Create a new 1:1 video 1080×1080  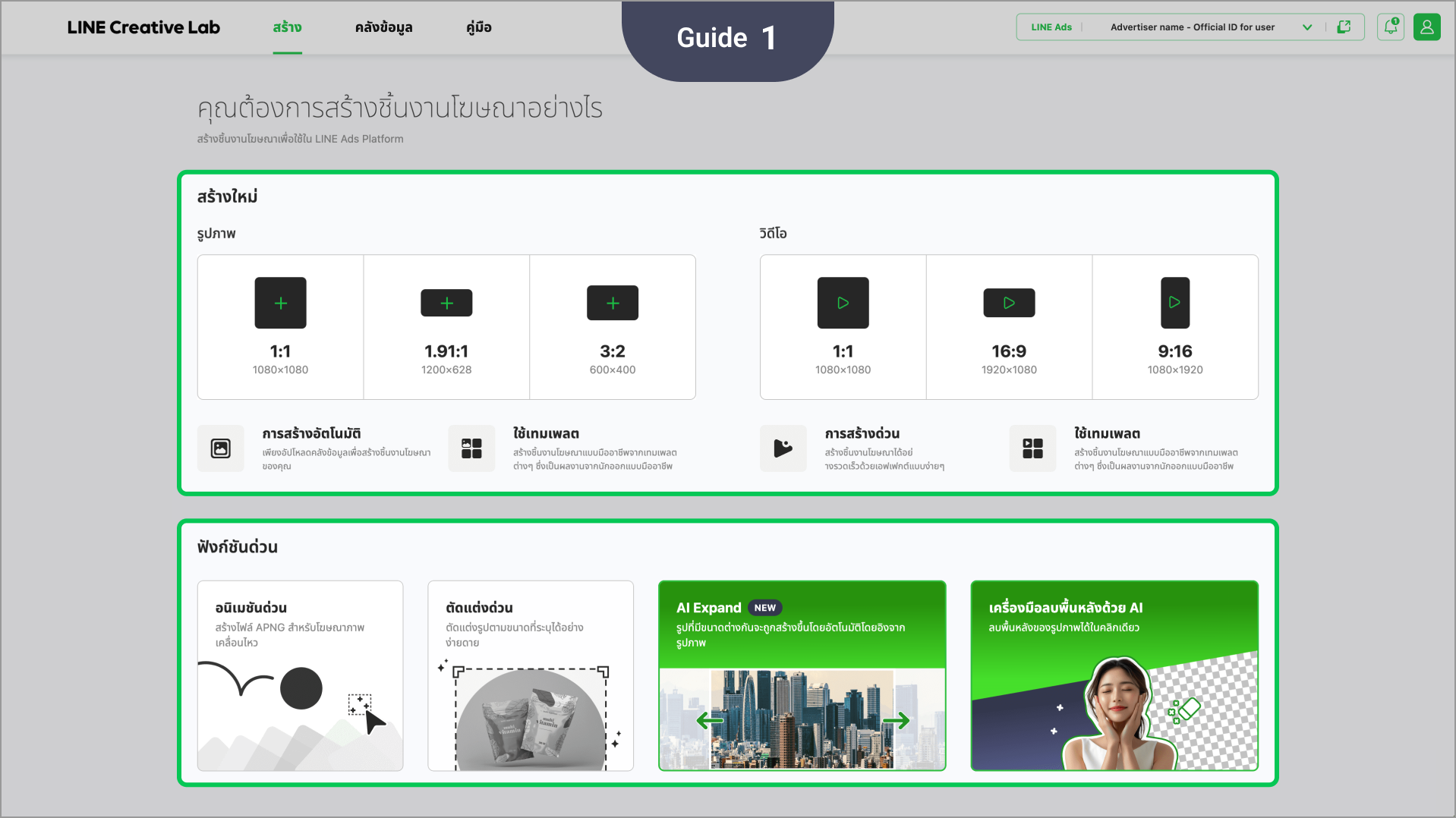click(x=843, y=326)
